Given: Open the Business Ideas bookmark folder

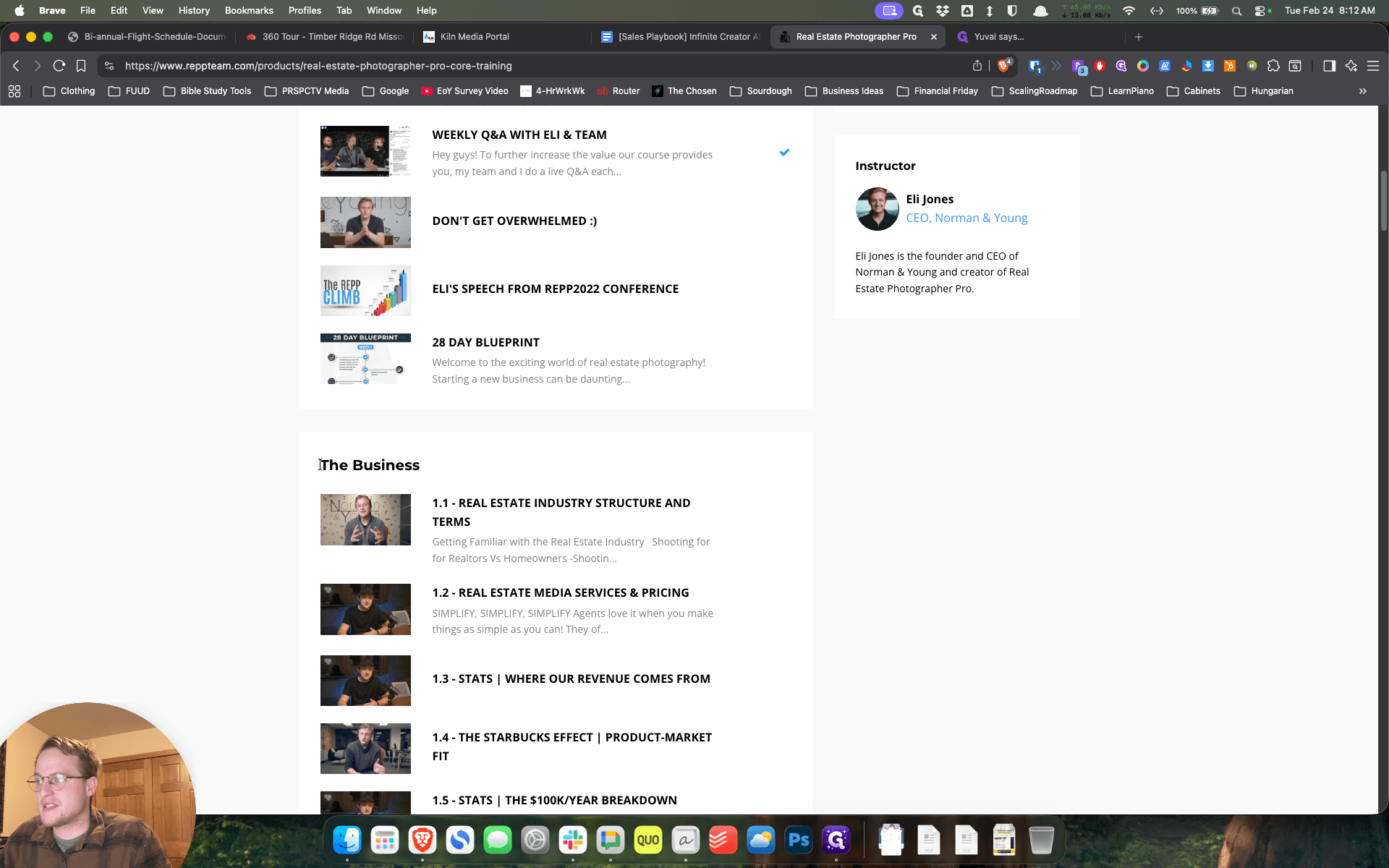Looking at the screenshot, I should [x=844, y=91].
